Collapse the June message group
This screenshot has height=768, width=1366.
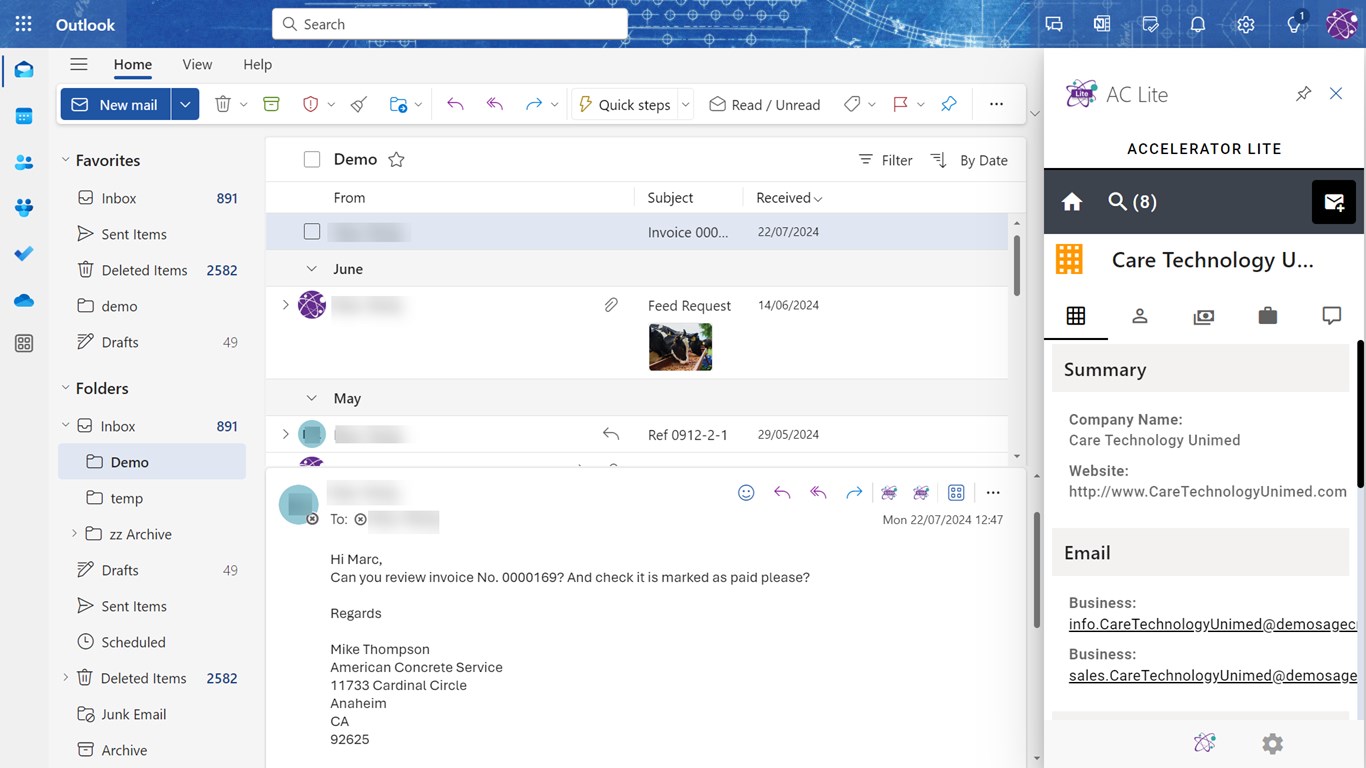point(311,269)
